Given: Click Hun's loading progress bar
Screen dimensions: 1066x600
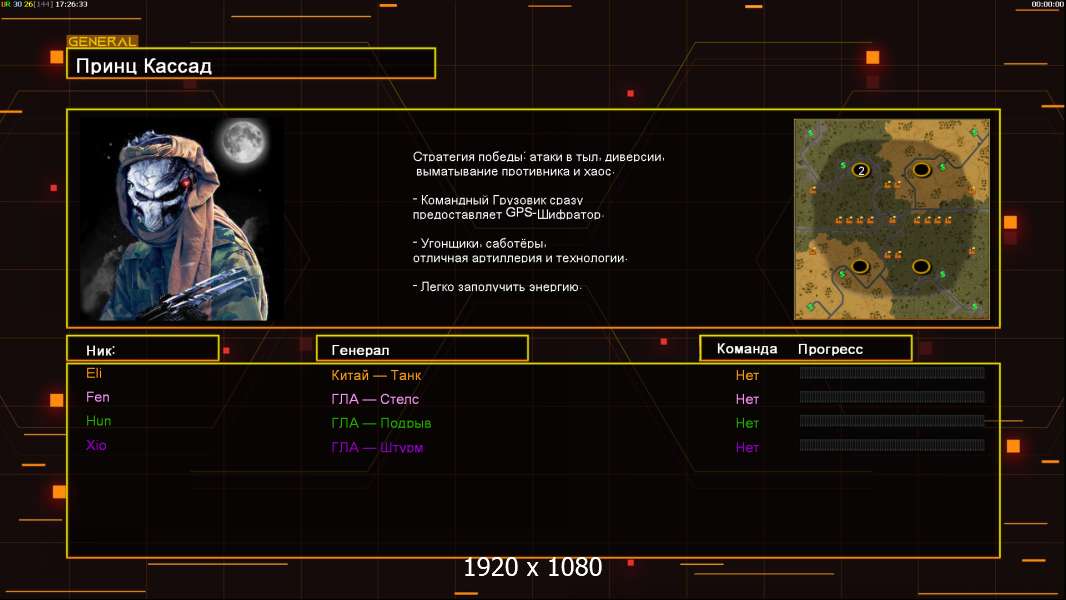Looking at the screenshot, I should point(892,421).
